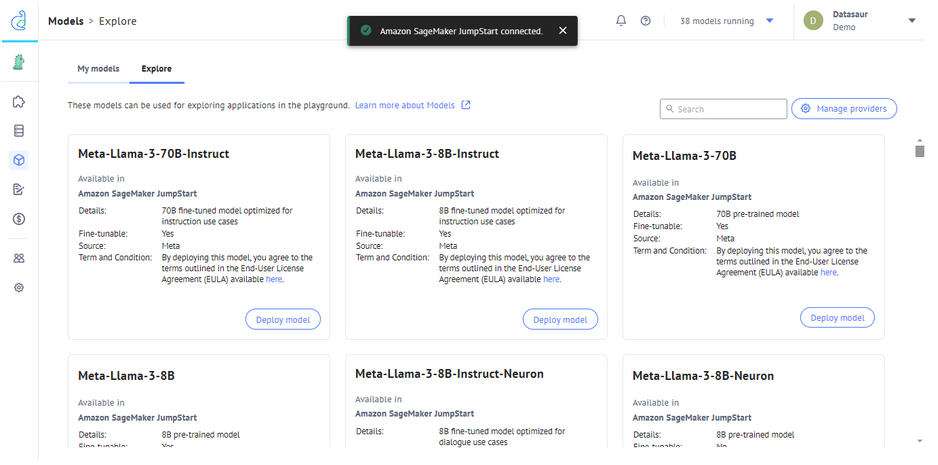This screenshot has width=938, height=465.
Task: Open EULA here link in Meta-Llama-3-8B-Instruct card
Action: coord(551,279)
